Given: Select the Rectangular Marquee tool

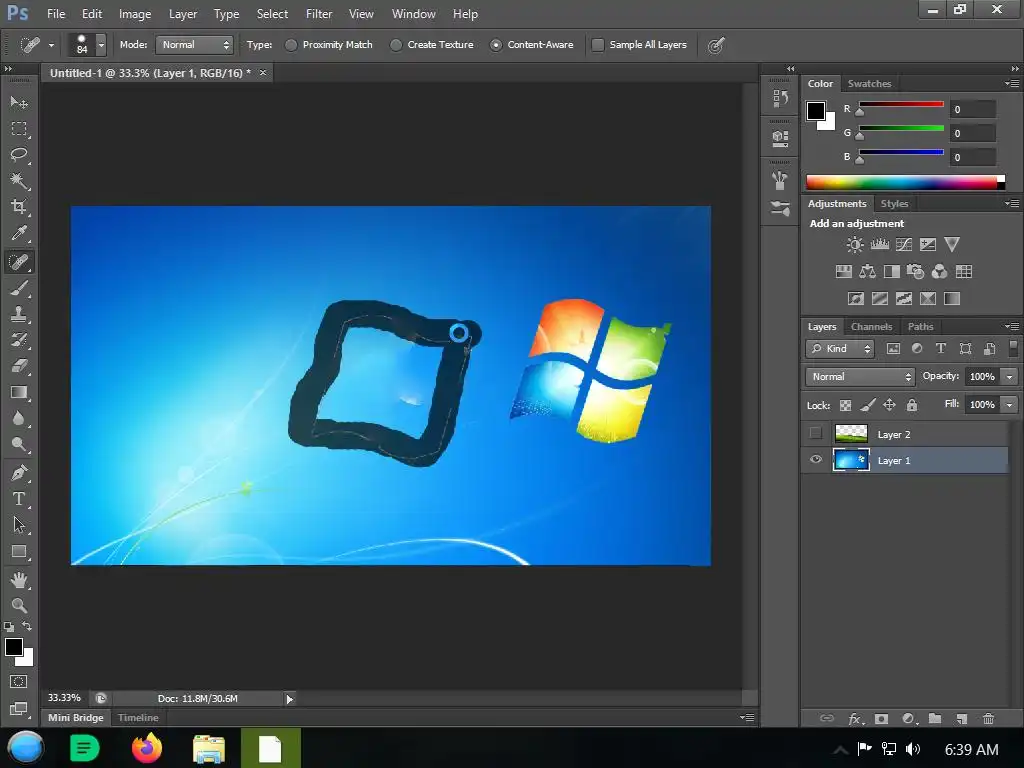Looking at the screenshot, I should coord(19,129).
